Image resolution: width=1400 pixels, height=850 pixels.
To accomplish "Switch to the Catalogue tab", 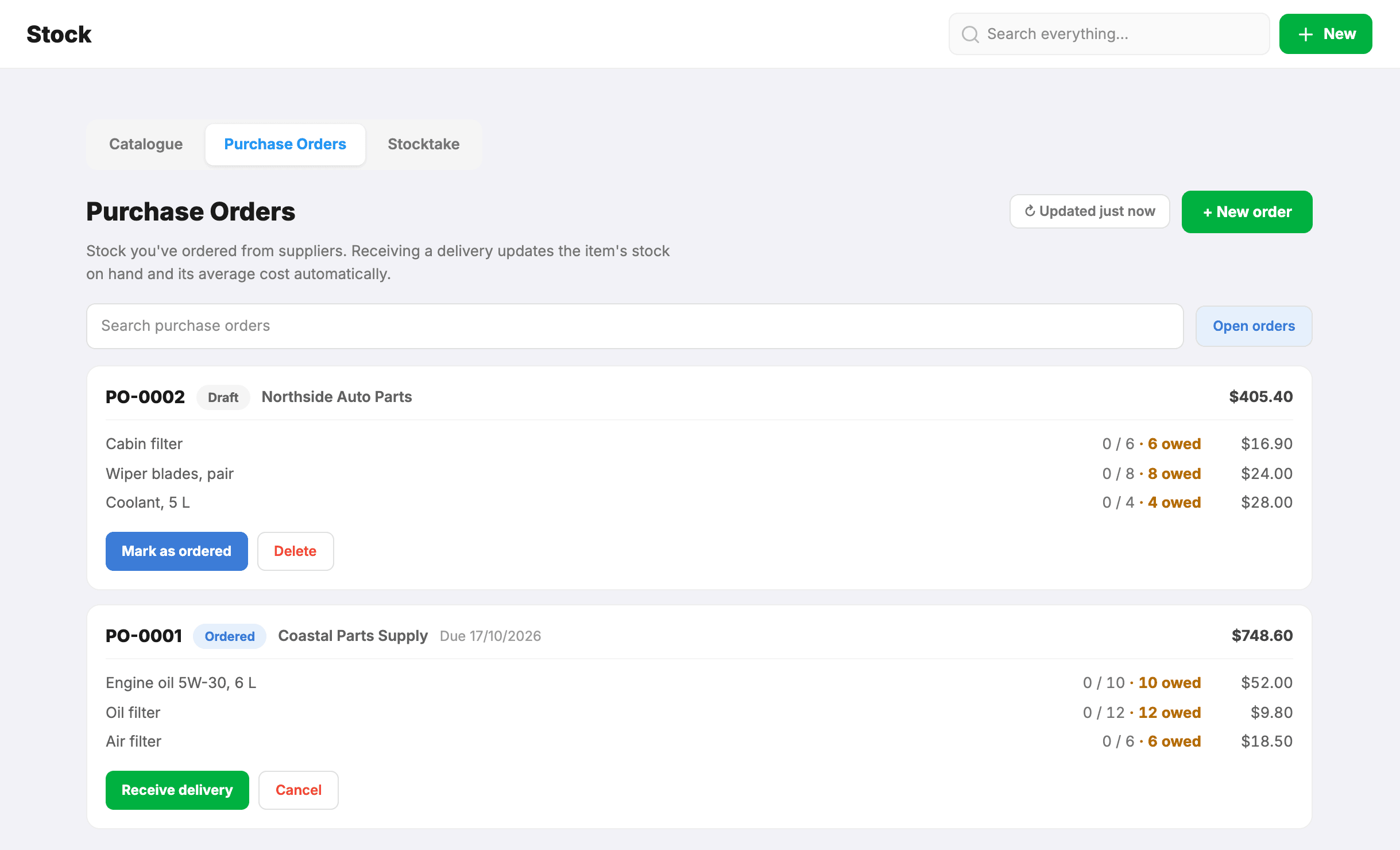I will pyautogui.click(x=146, y=144).
